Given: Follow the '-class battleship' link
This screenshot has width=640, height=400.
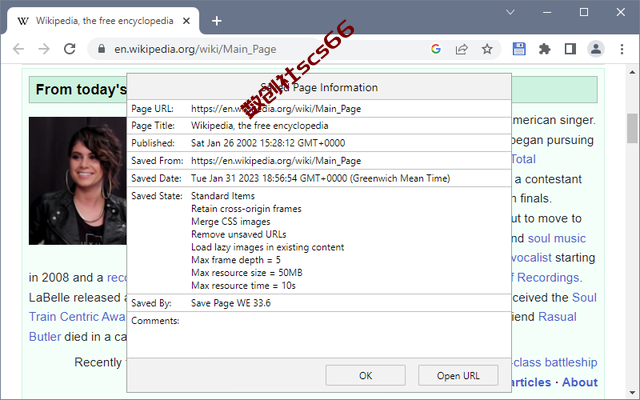Looking at the screenshot, I should pos(554,362).
